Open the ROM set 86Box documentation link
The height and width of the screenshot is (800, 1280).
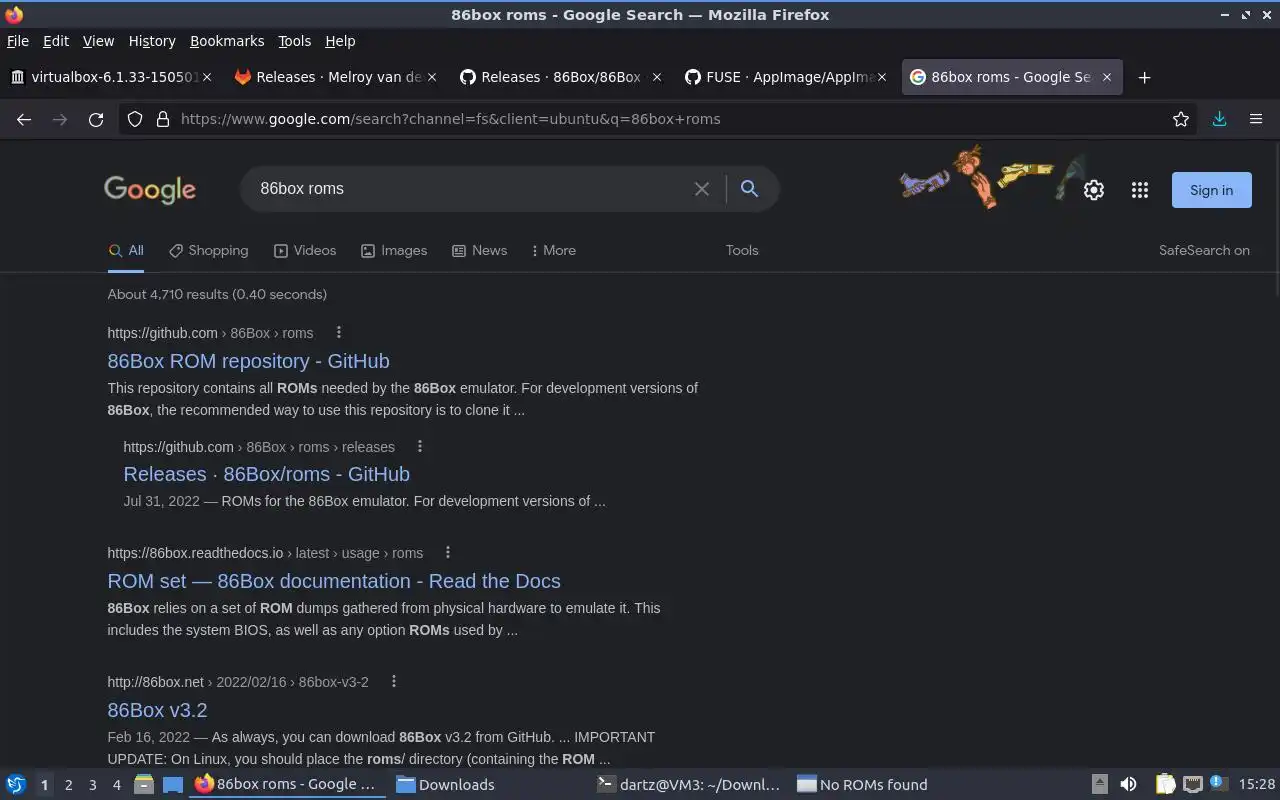334,581
